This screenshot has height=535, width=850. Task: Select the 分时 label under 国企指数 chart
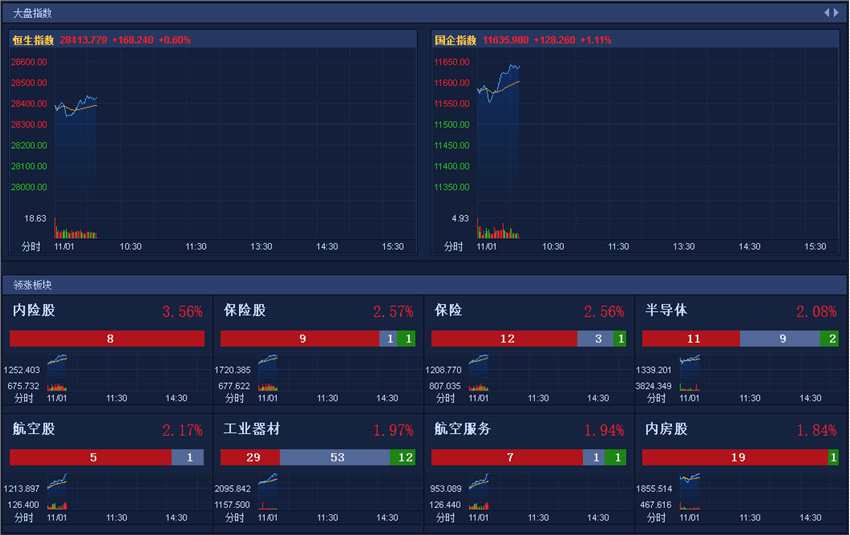point(453,247)
